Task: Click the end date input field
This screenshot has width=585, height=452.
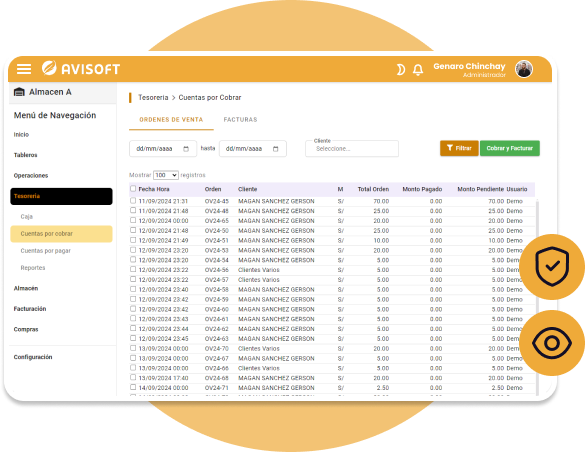Action: tap(253, 148)
